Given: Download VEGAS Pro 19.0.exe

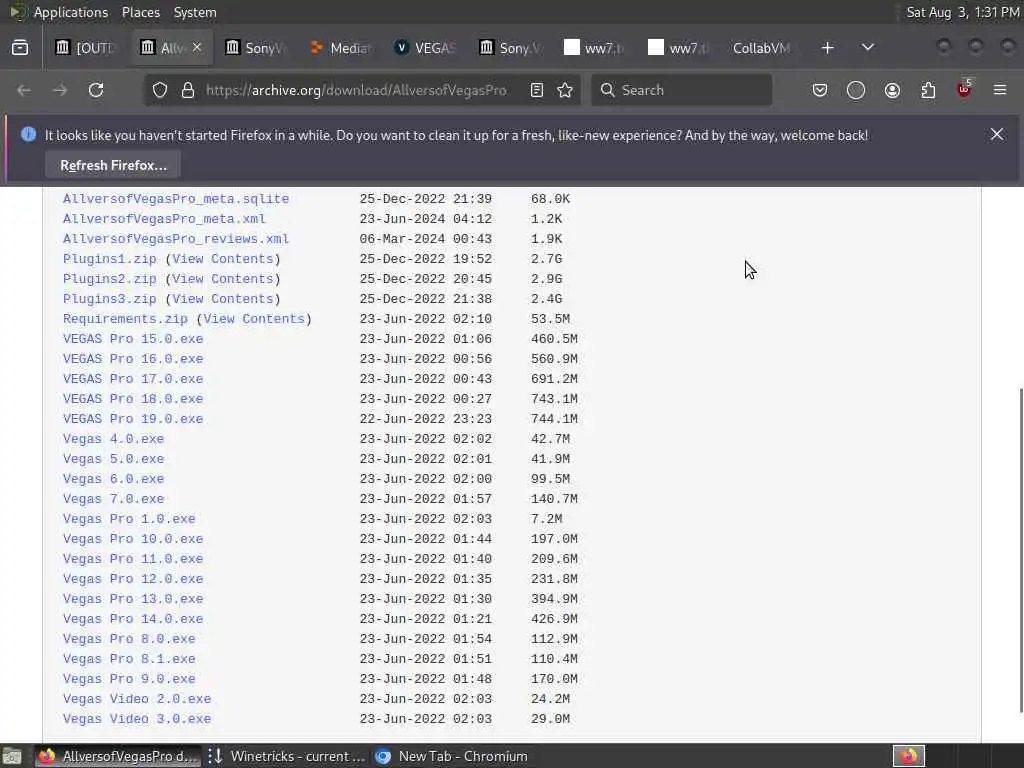Looking at the screenshot, I should pyautogui.click(x=133, y=419).
